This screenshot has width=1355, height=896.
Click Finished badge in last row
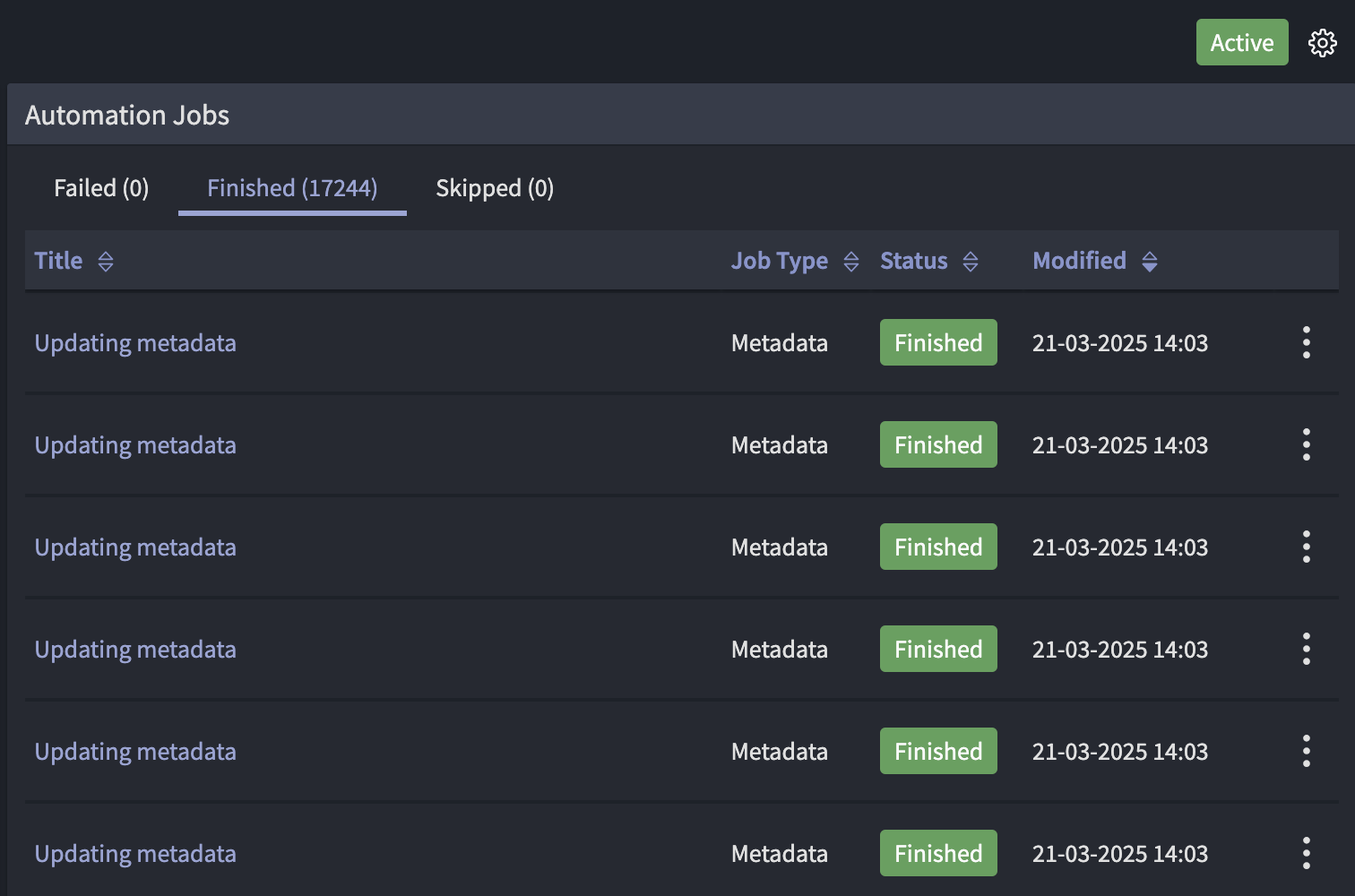(938, 853)
